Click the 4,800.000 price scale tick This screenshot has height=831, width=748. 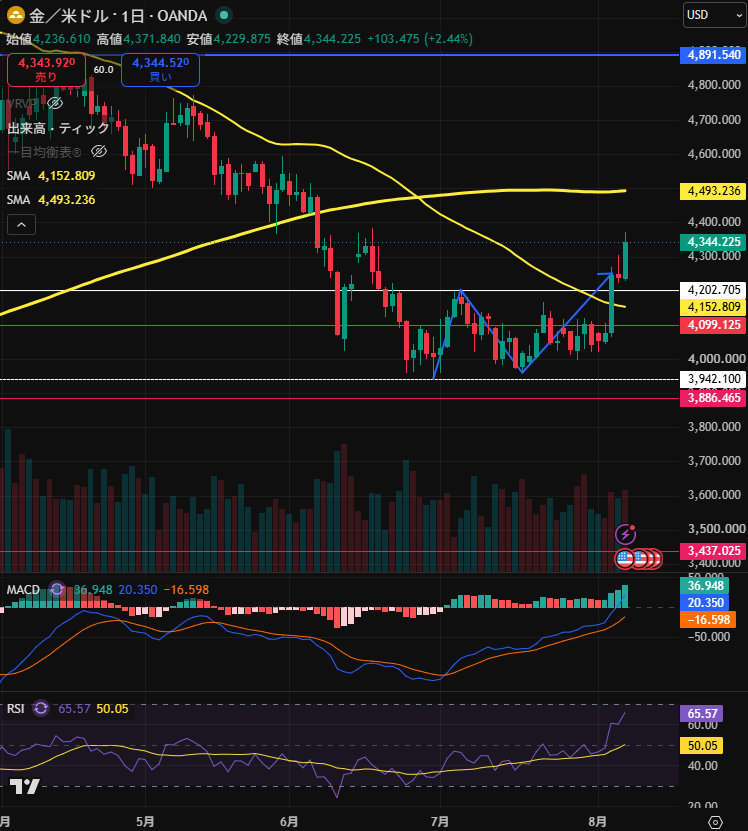click(x=714, y=85)
